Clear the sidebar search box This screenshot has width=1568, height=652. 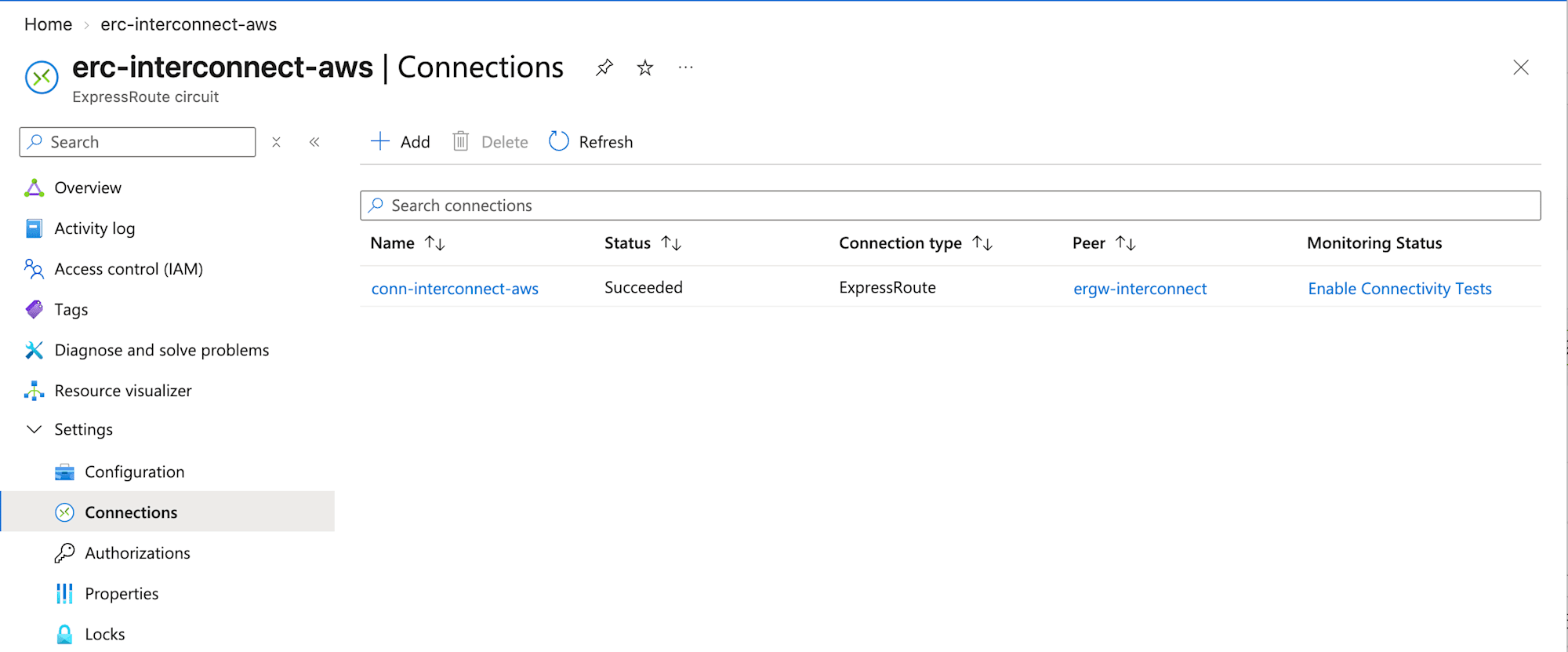tap(276, 142)
